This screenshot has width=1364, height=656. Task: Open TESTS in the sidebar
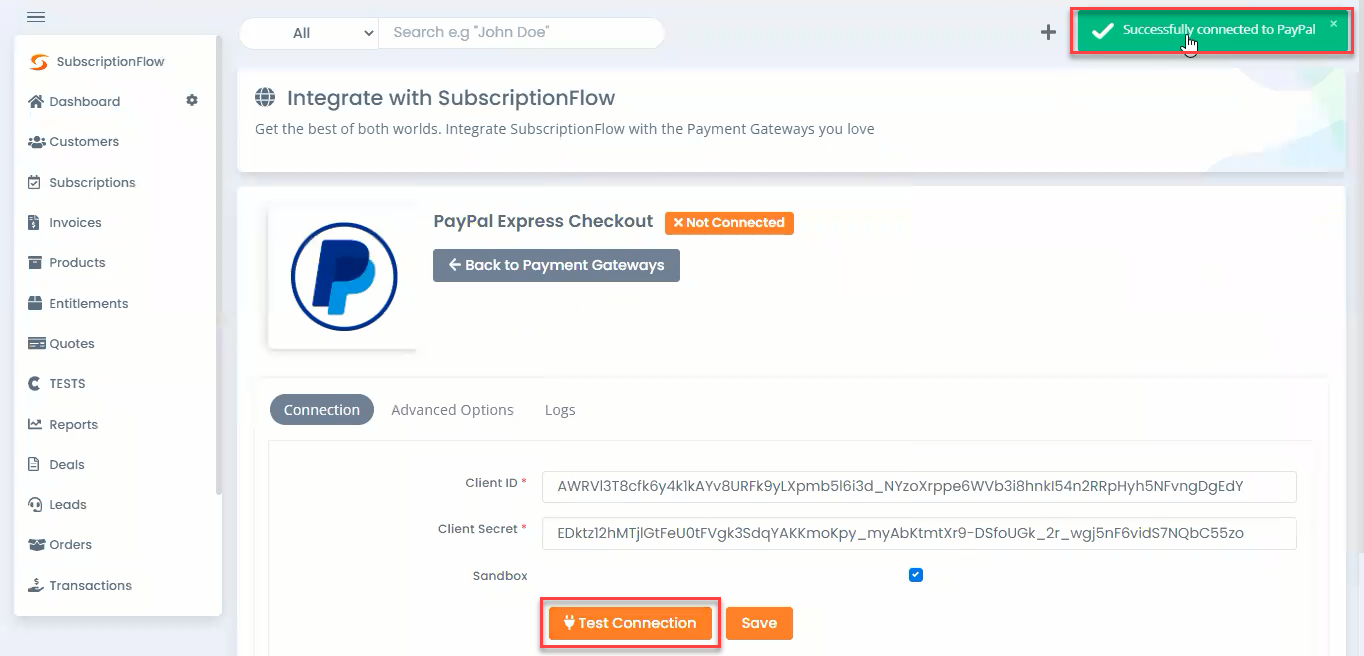(x=67, y=383)
